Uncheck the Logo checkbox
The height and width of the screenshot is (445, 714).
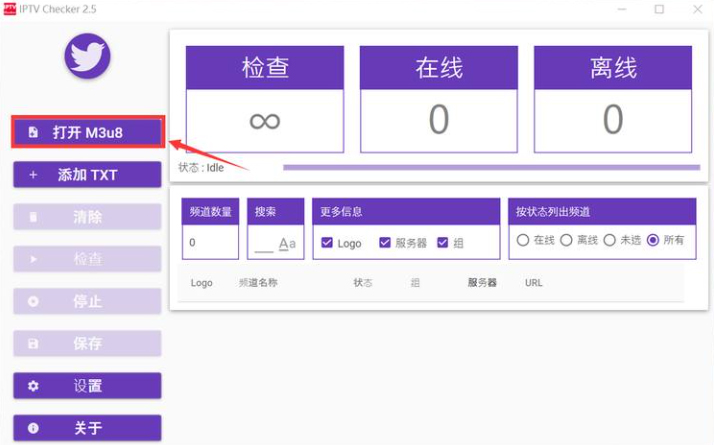pyautogui.click(x=327, y=243)
